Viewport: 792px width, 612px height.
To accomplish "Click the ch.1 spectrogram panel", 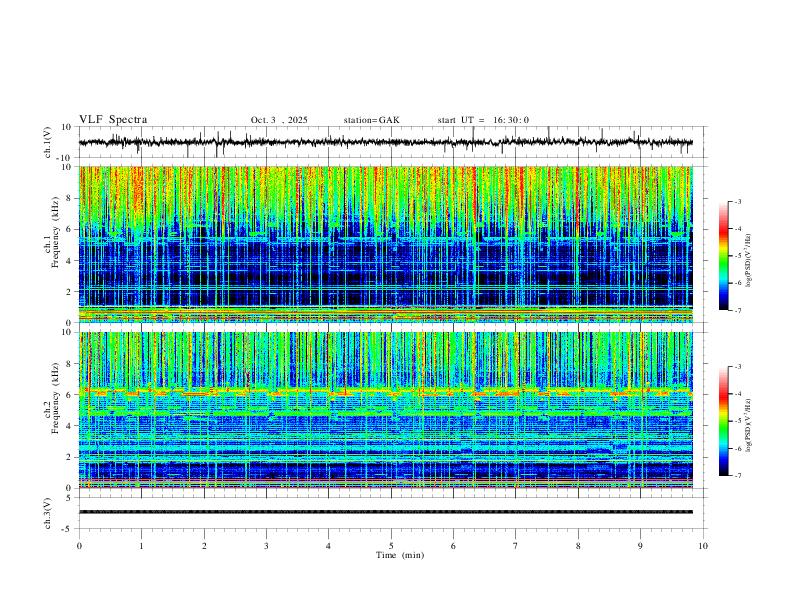I will click(x=386, y=244).
